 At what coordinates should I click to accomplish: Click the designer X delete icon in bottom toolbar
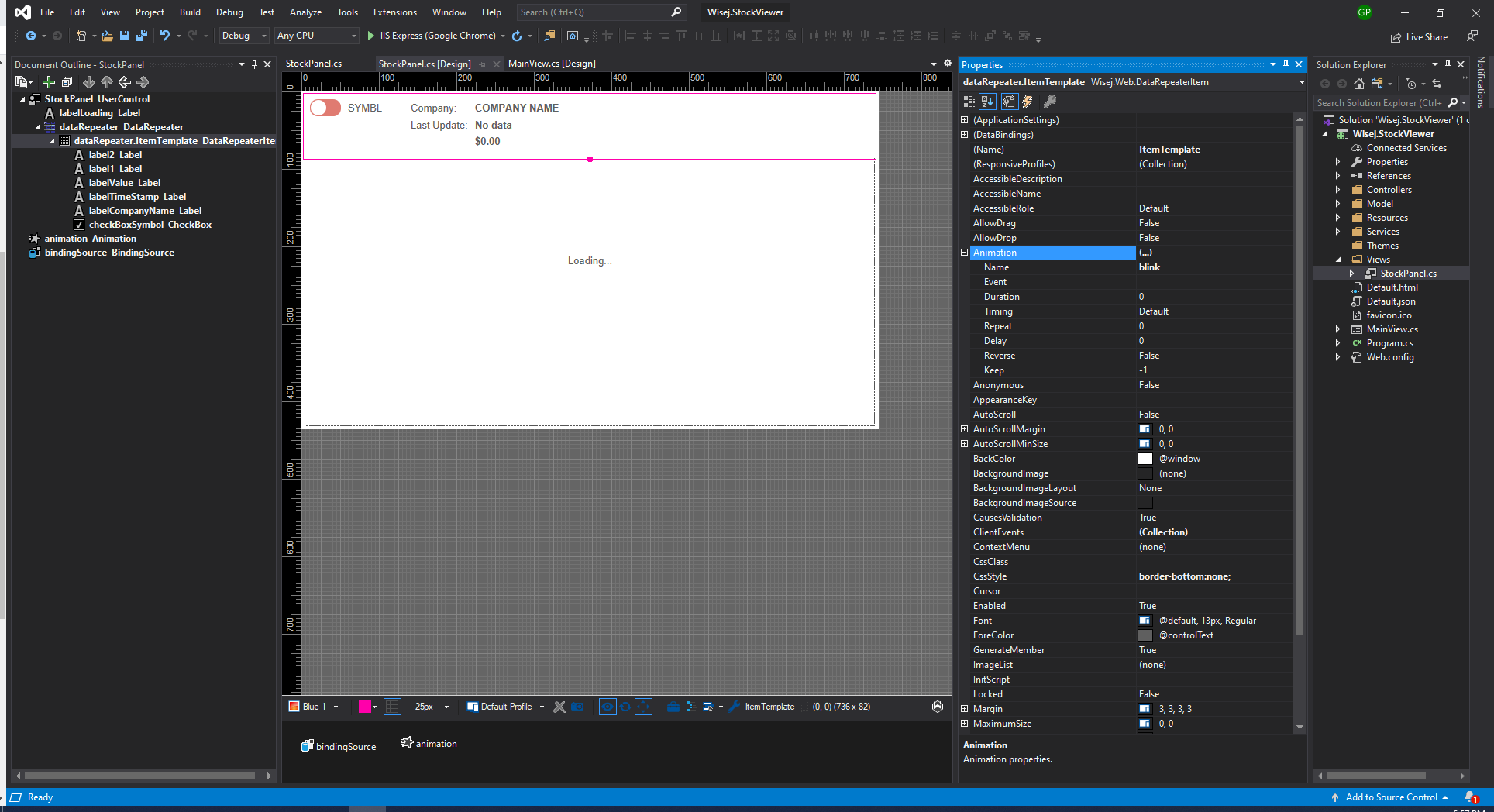pos(559,707)
